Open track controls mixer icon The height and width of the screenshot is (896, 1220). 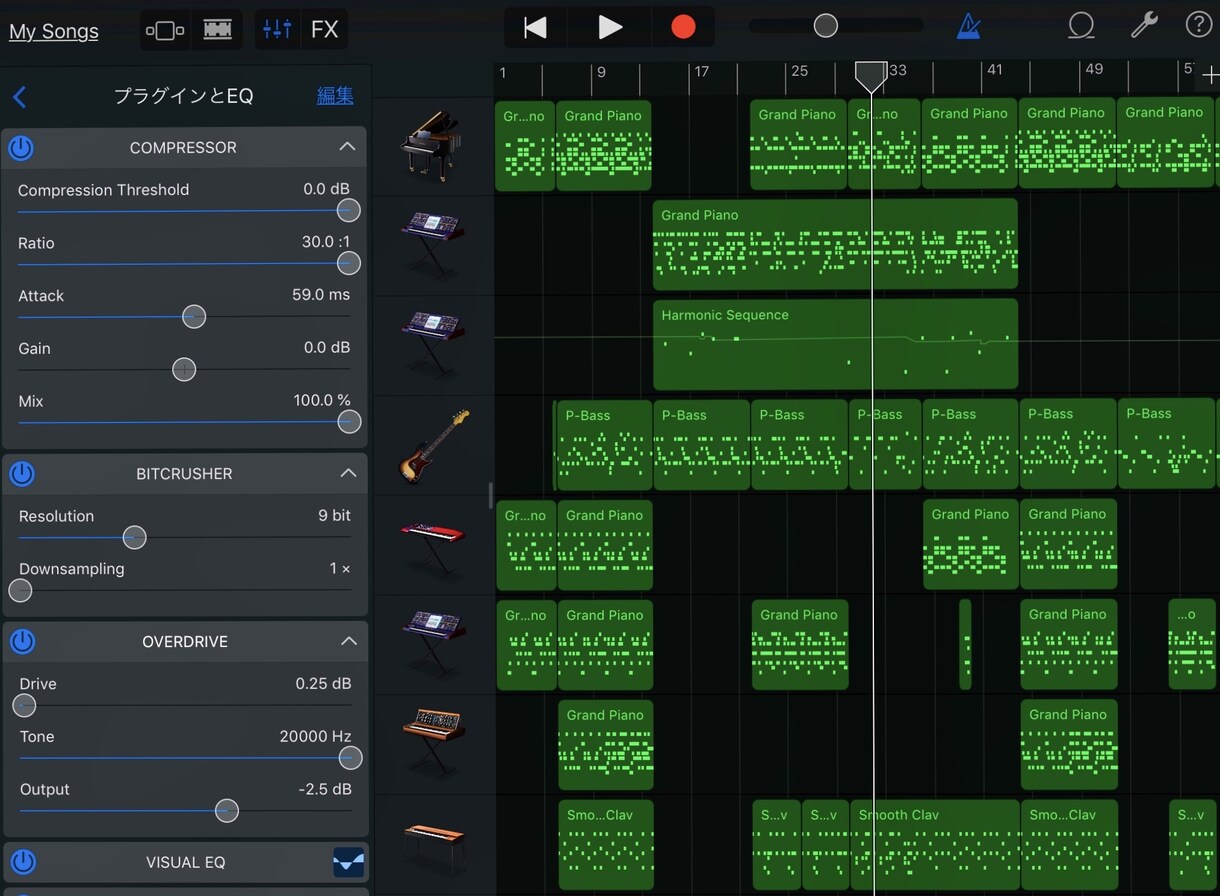pyautogui.click(x=277, y=29)
